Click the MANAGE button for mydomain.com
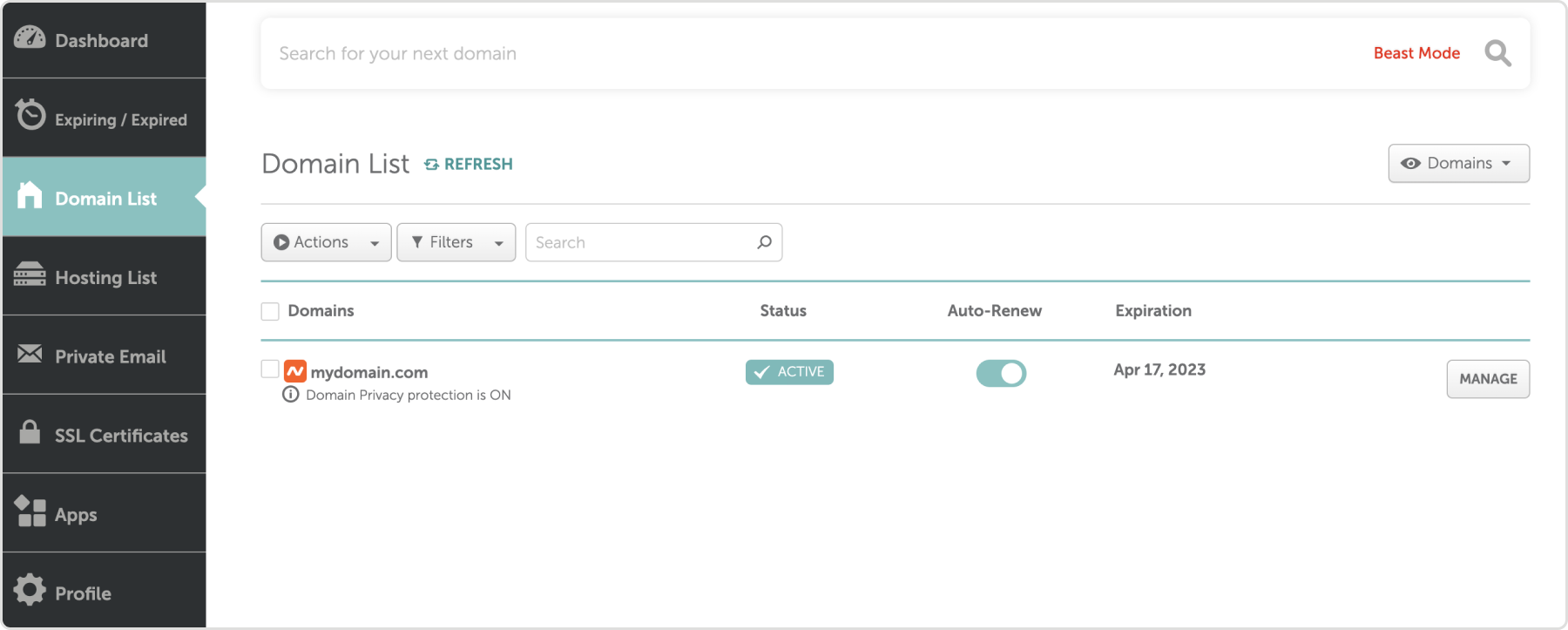This screenshot has height=630, width=1568. click(x=1488, y=379)
